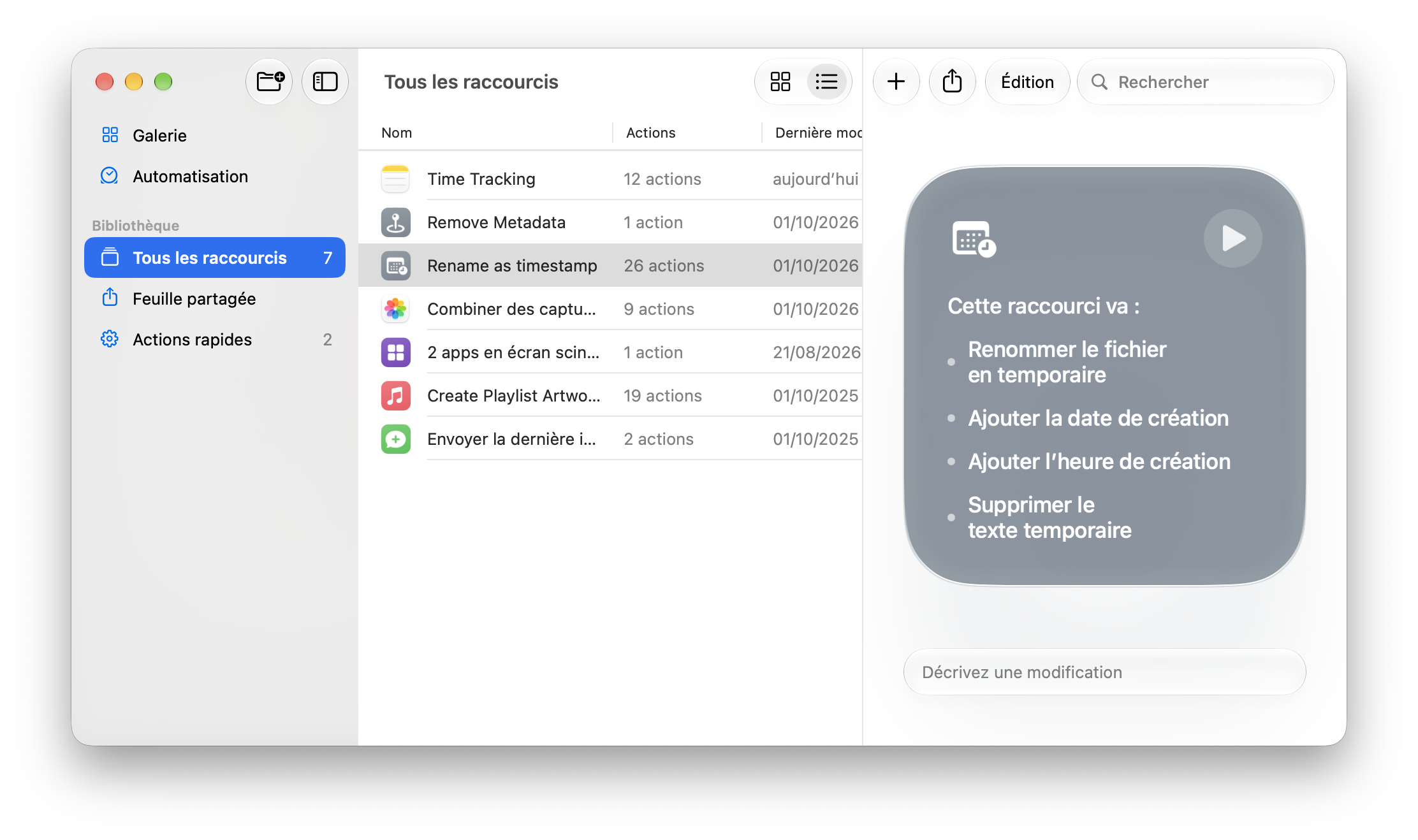Click the 21/08/2026 date cell
This screenshot has width=1418, height=840.
[x=817, y=352]
